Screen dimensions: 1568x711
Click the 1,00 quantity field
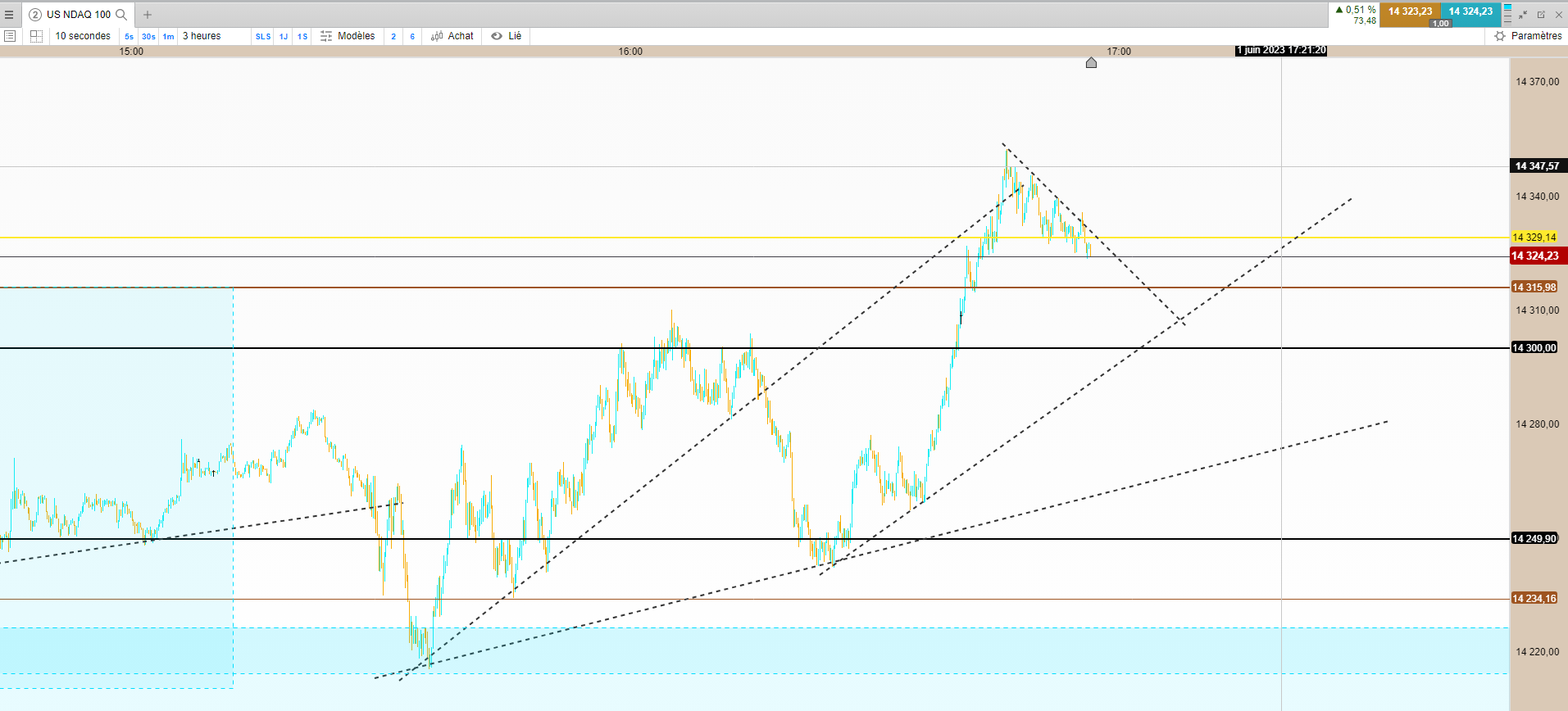coord(1440,24)
